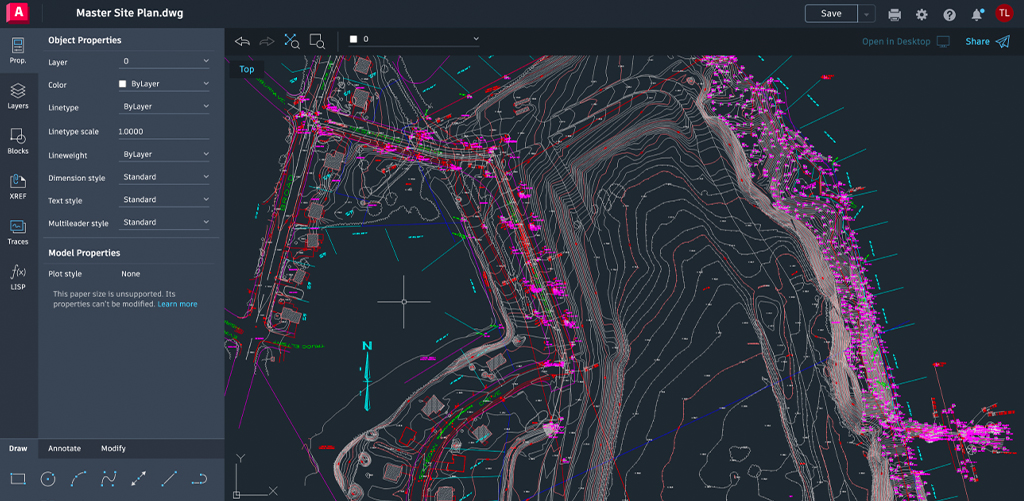Follow the Learn more link
The image size is (1024, 501).
pyautogui.click(x=177, y=304)
